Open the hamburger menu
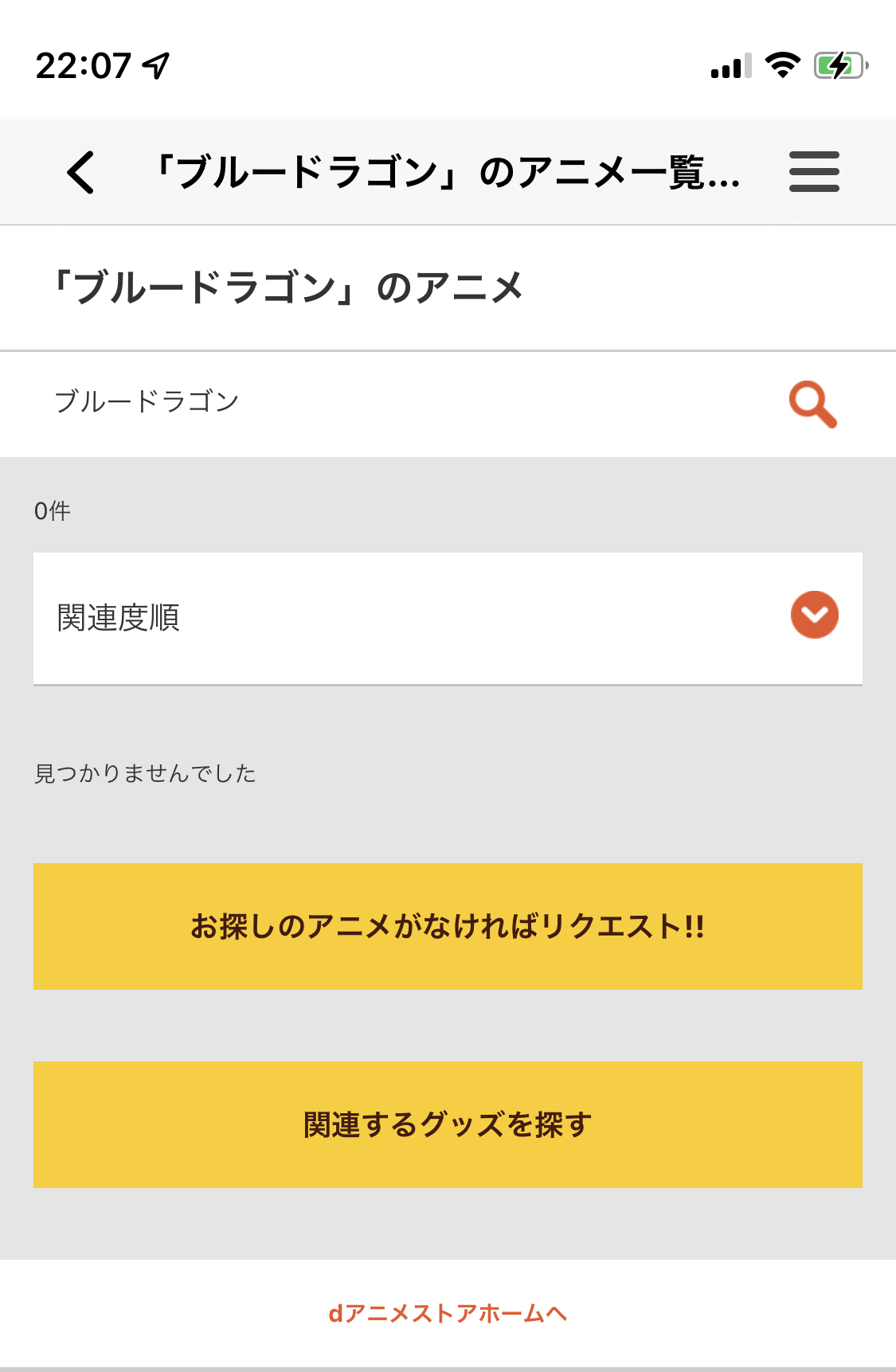 (814, 172)
